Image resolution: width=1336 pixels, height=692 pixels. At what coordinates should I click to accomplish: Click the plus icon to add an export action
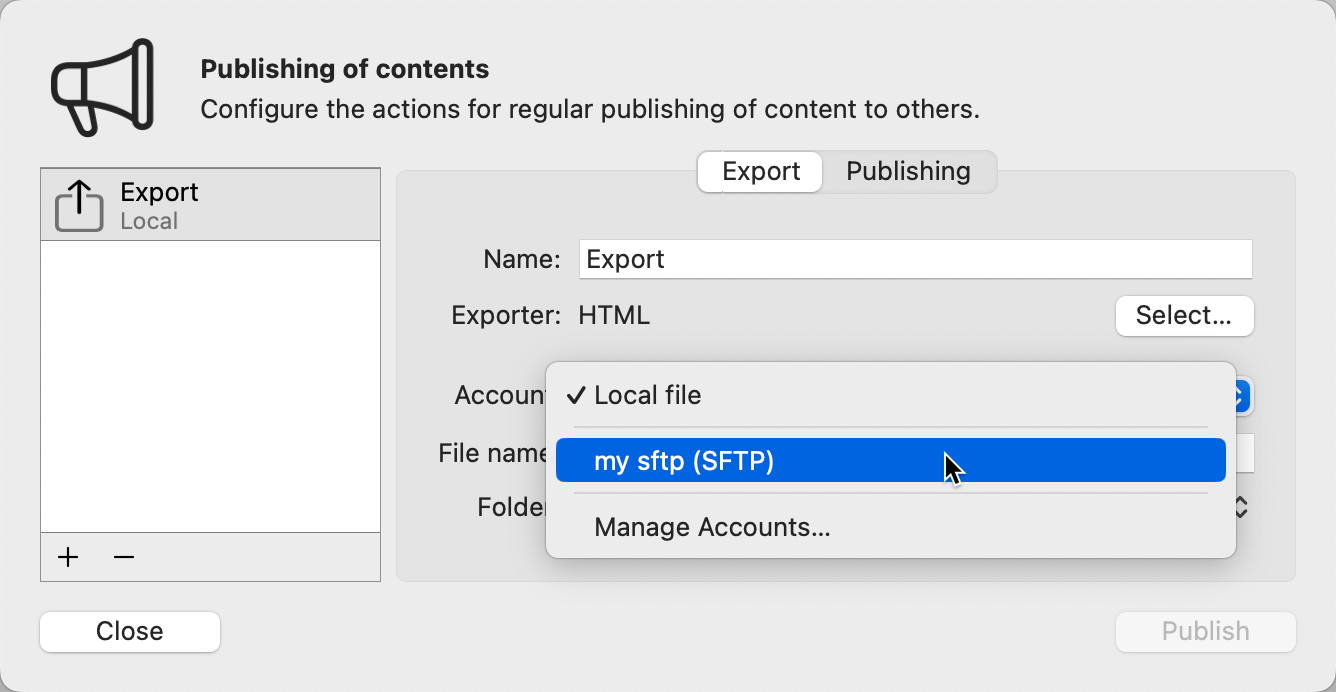coord(68,557)
